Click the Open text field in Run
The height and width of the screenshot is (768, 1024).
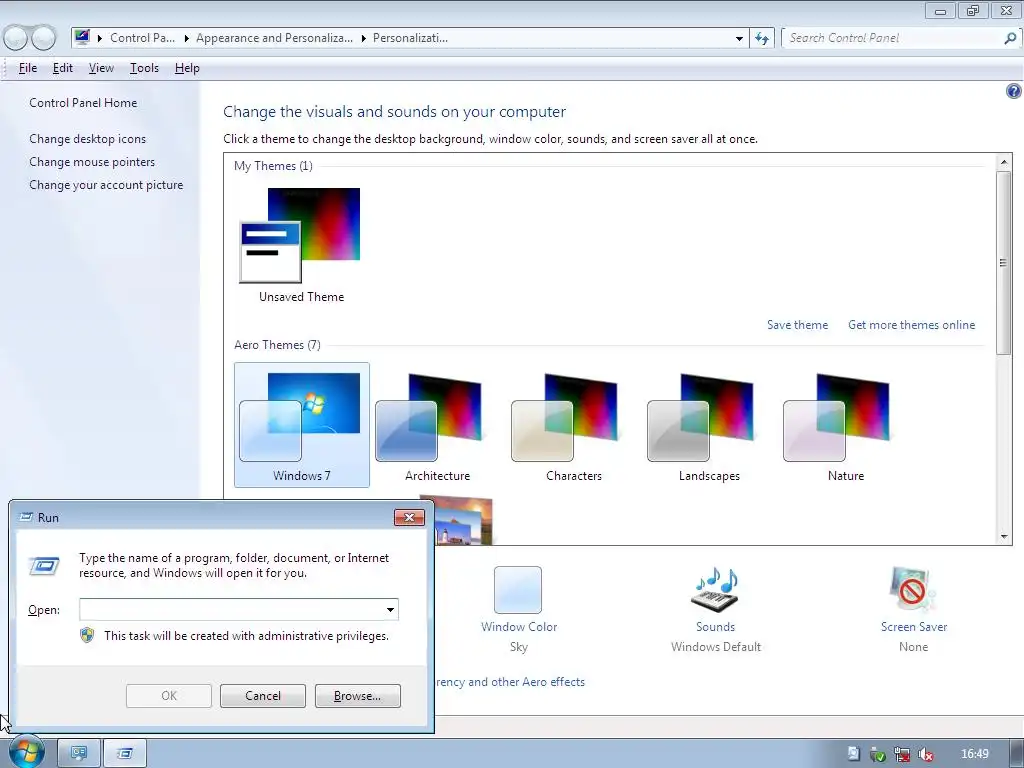click(x=231, y=610)
